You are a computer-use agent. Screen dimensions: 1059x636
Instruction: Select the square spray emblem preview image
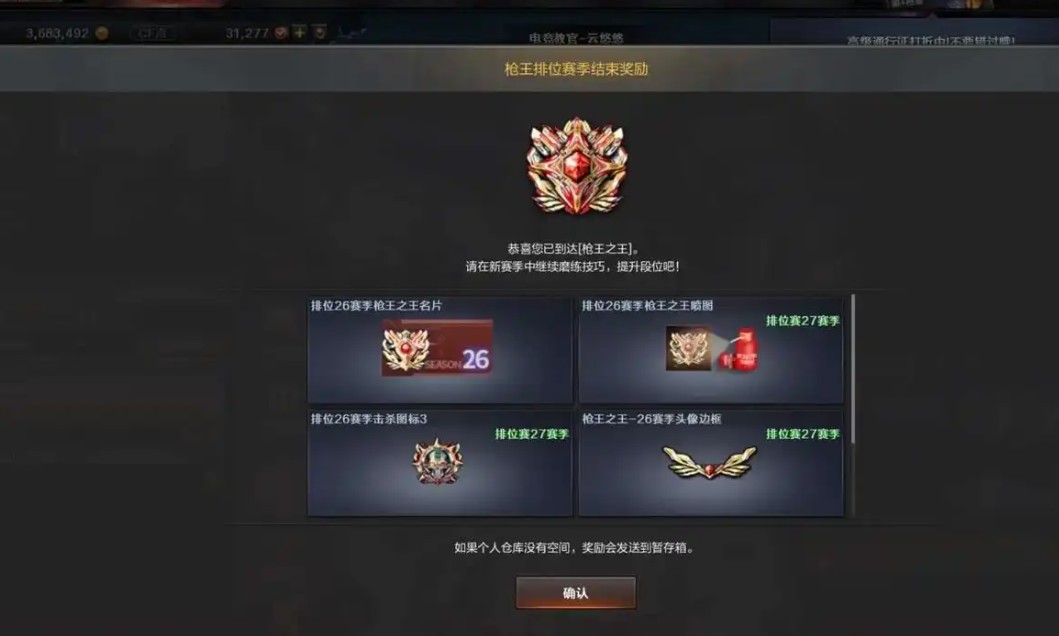click(x=688, y=348)
